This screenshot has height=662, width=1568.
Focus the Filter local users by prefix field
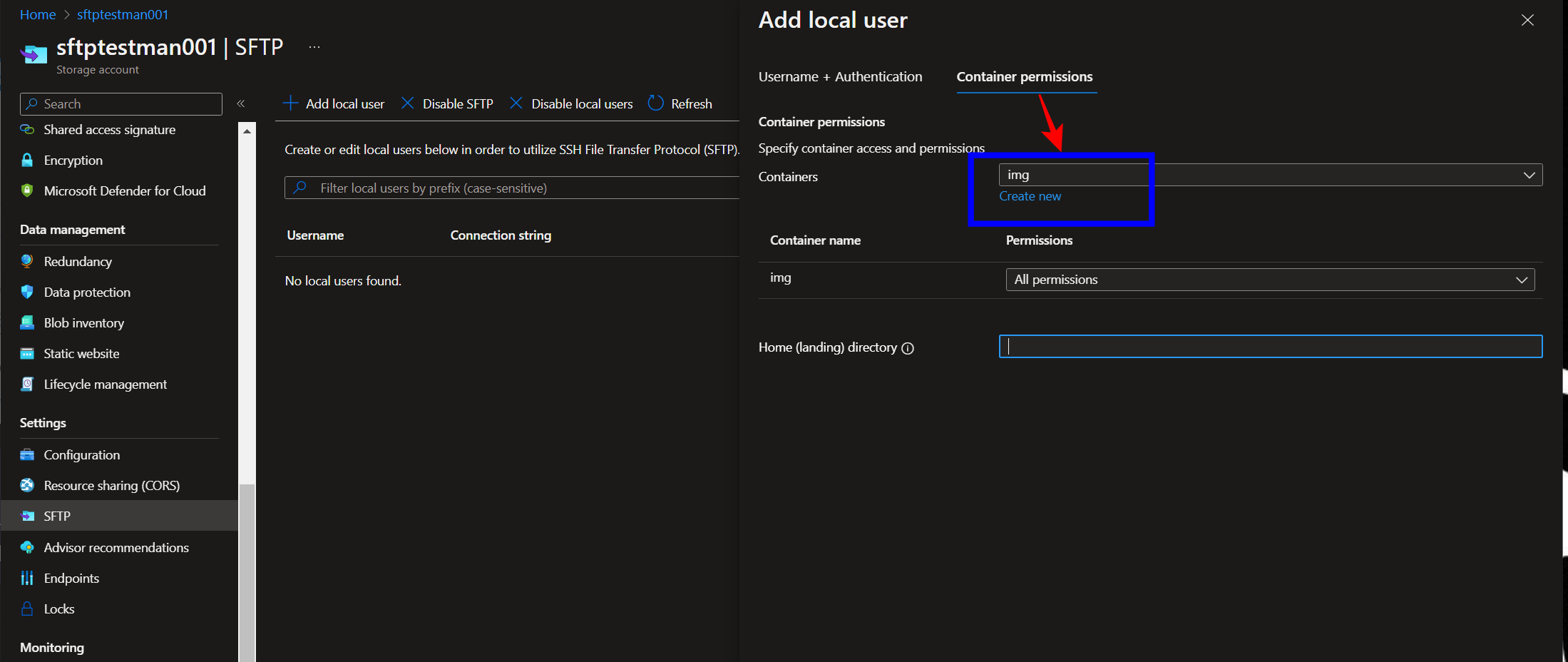(512, 188)
